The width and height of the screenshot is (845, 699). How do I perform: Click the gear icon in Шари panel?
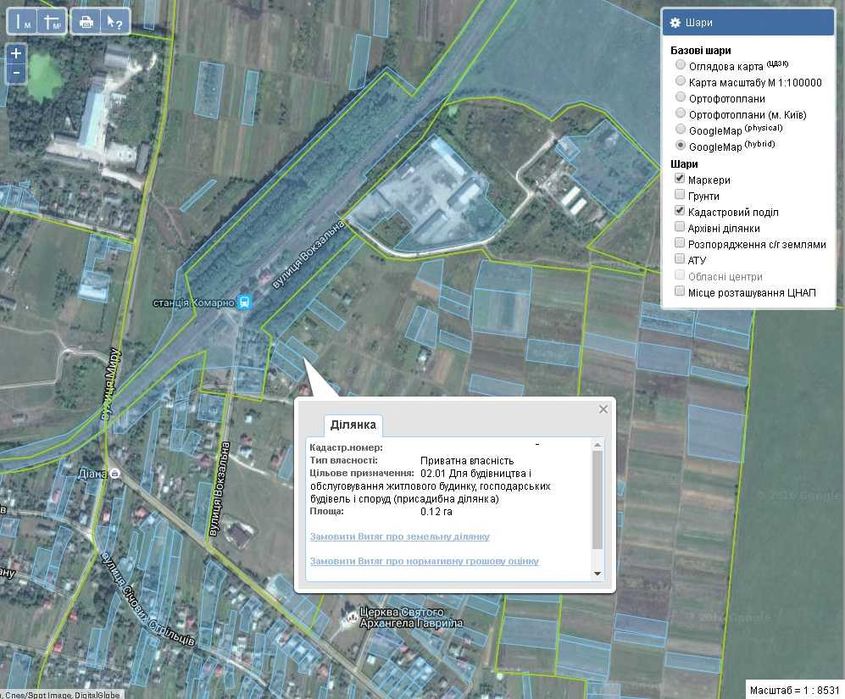pyautogui.click(x=675, y=23)
